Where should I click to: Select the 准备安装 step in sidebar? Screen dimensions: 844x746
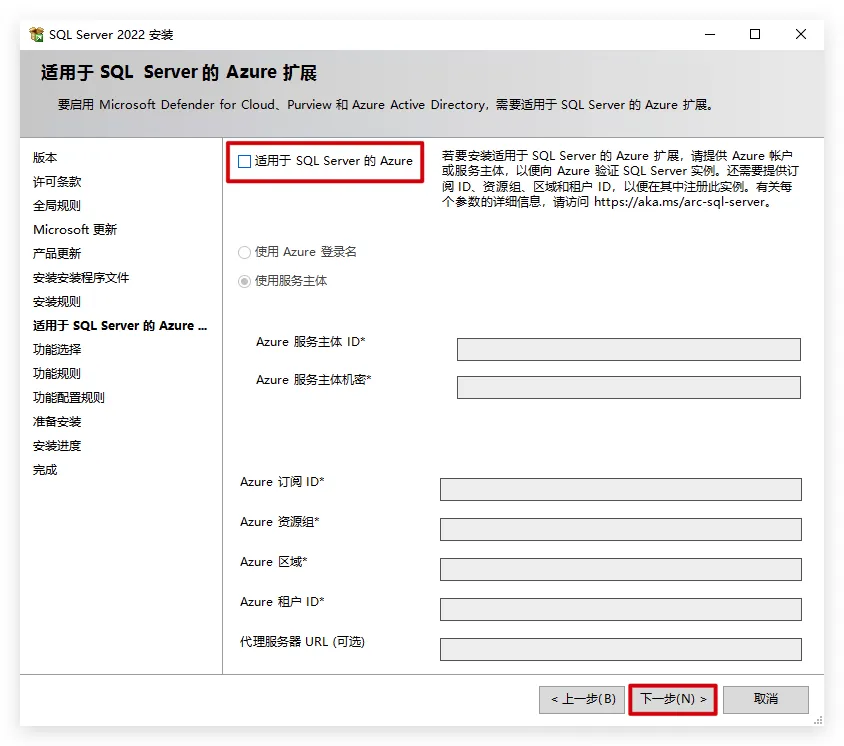click(x=57, y=422)
